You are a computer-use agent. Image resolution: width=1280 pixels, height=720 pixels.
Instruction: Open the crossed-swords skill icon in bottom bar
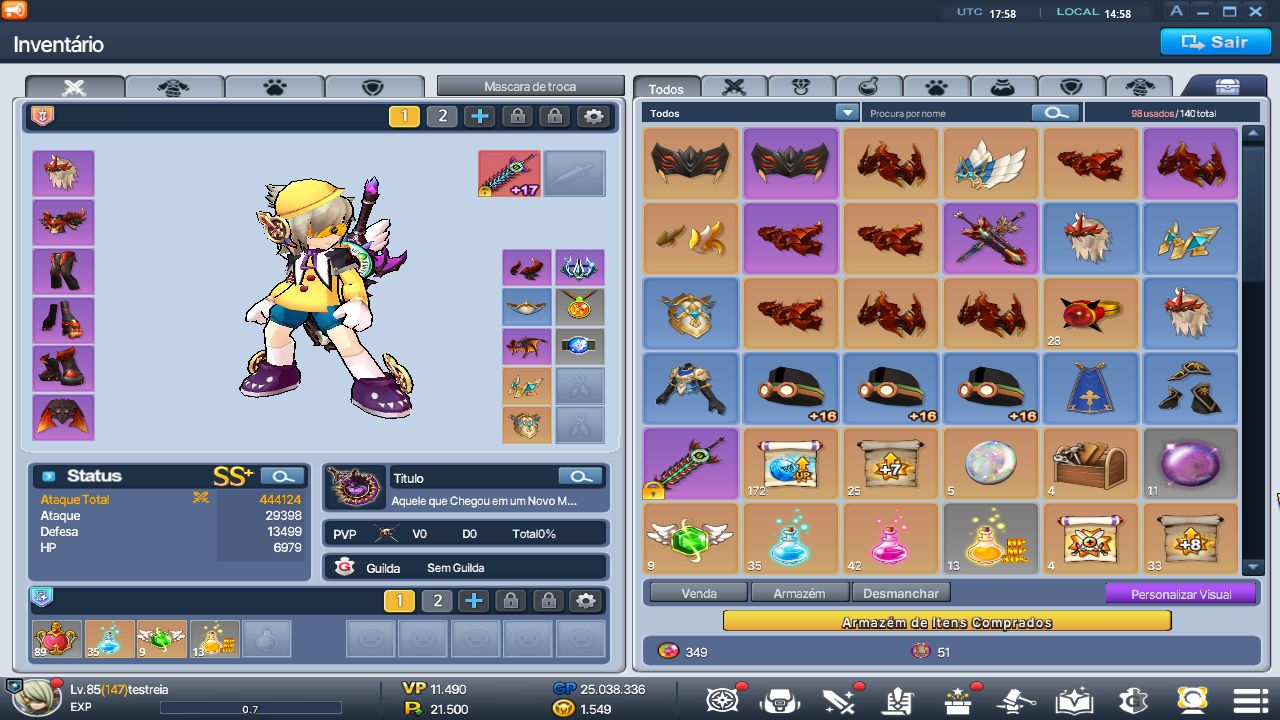click(x=838, y=699)
